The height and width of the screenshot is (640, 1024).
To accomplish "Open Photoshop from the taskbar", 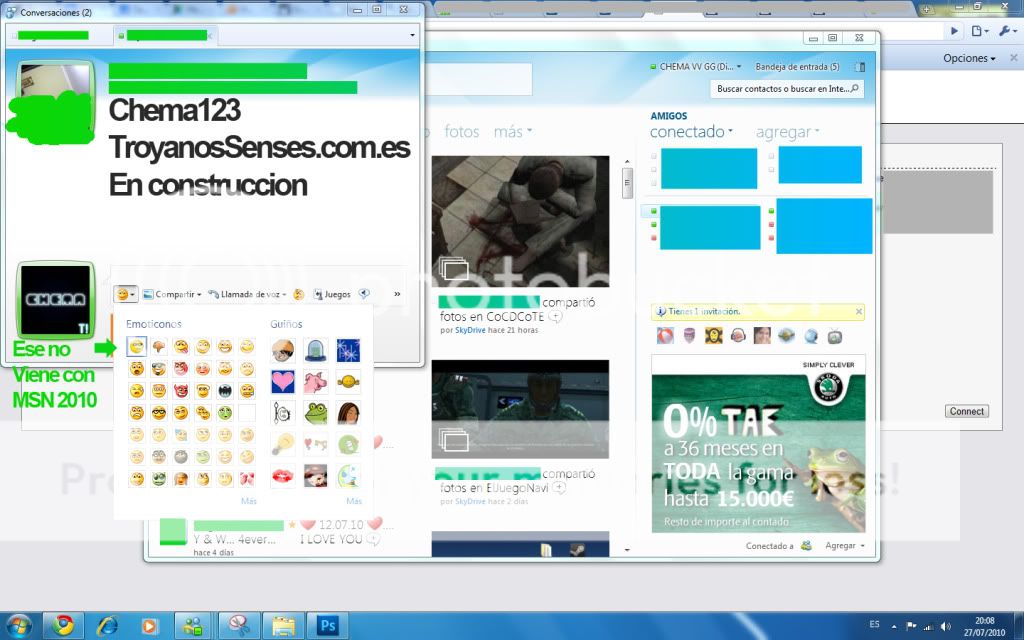I will pyautogui.click(x=327, y=626).
